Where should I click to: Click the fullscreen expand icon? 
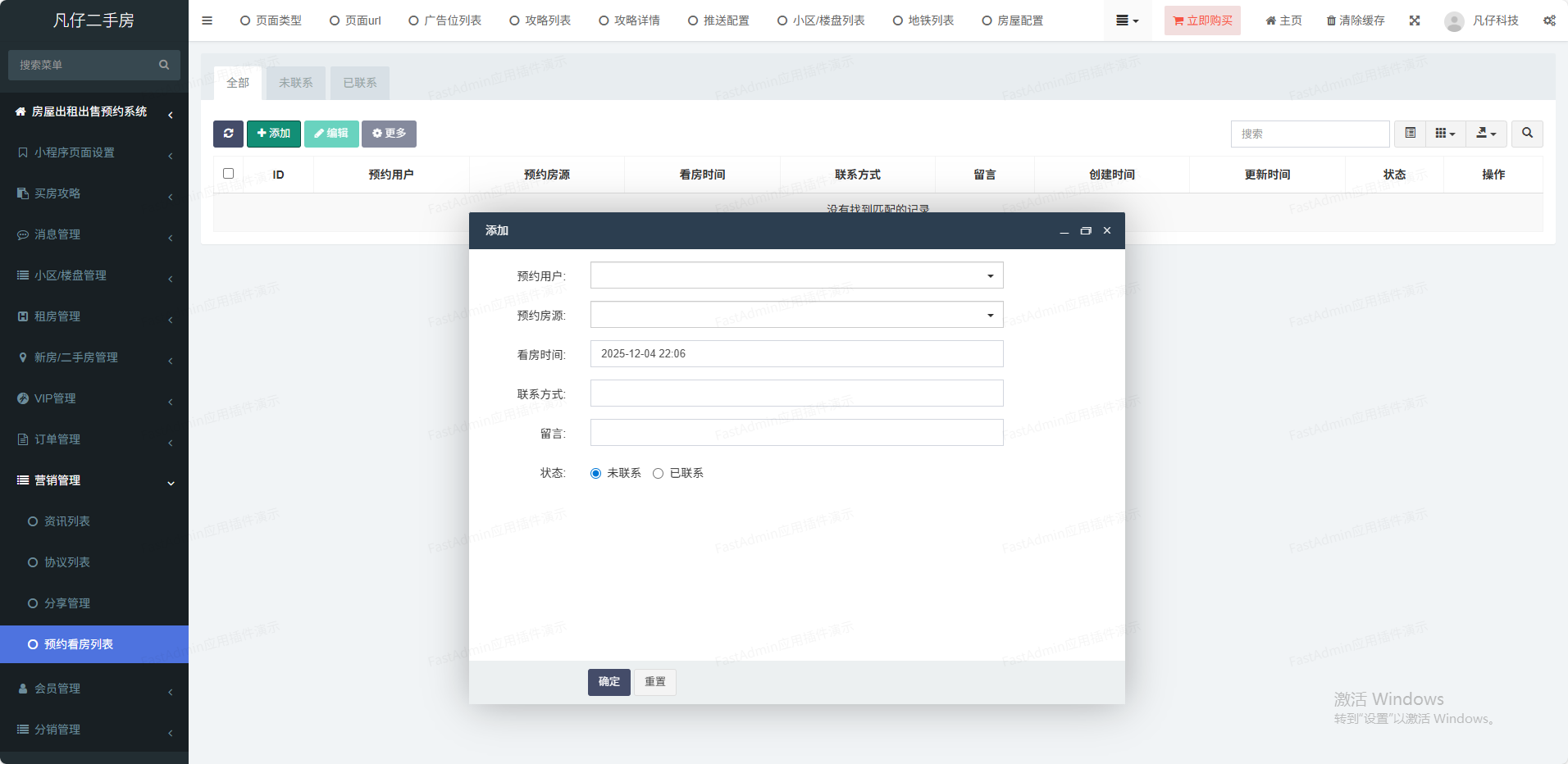[x=1415, y=20]
